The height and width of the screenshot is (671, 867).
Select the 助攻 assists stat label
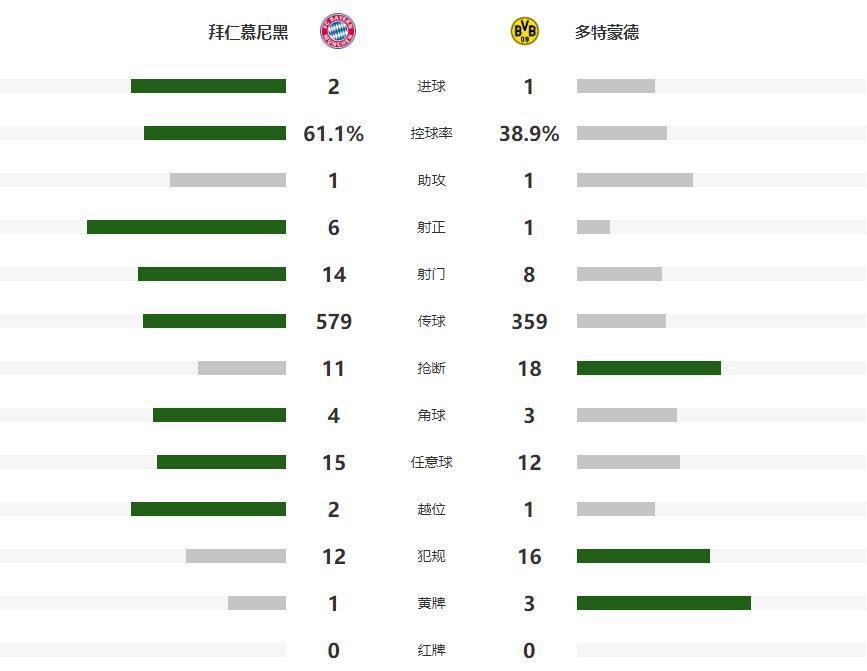point(431,180)
